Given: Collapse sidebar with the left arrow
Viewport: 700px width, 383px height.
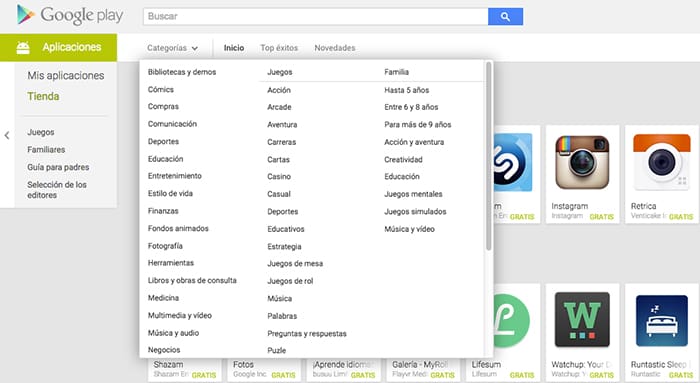Looking at the screenshot, I should click(x=7, y=135).
